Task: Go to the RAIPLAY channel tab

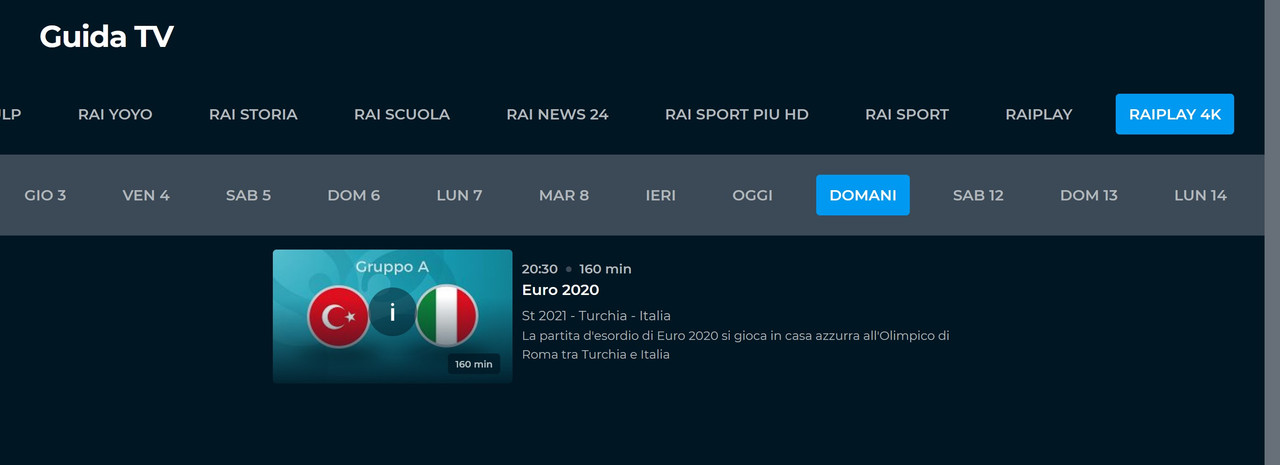Action: tap(1039, 114)
